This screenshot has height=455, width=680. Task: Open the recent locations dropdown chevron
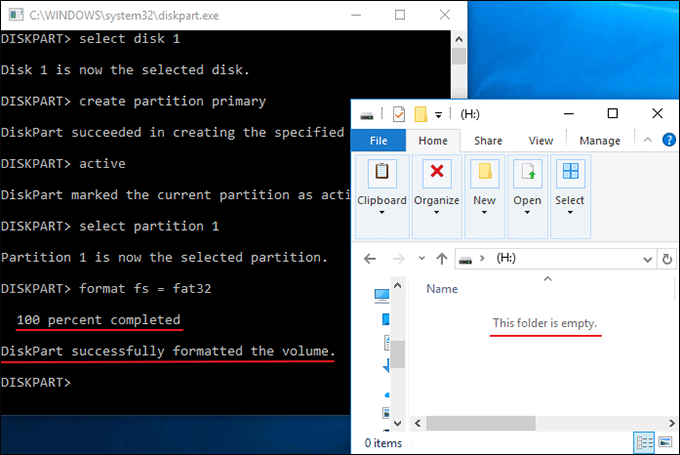coord(422,259)
